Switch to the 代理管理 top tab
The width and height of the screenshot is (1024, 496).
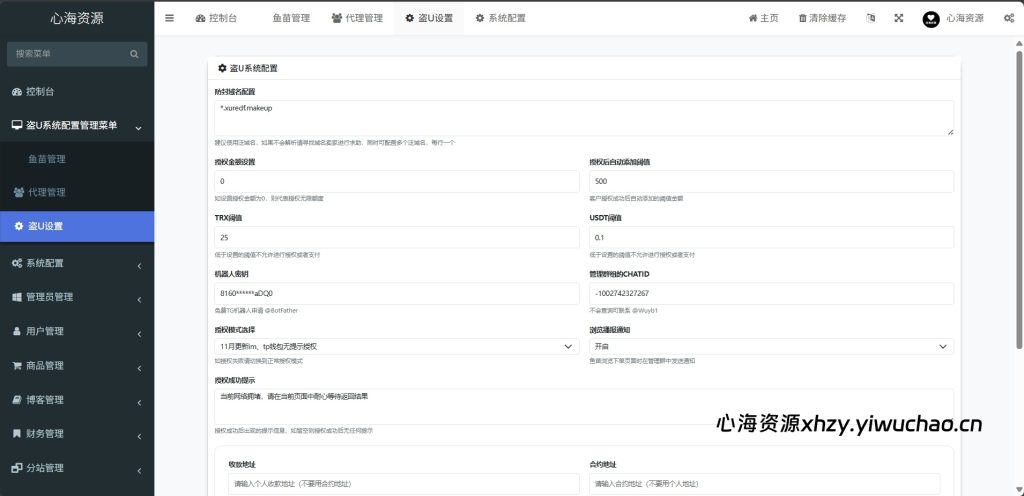coord(357,18)
